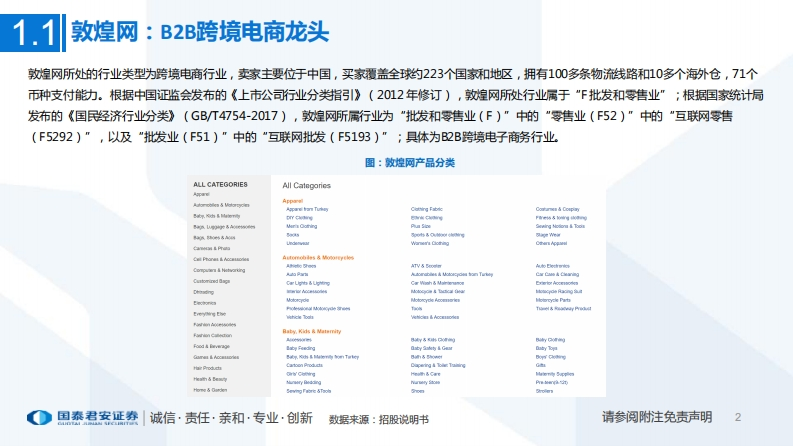
Task: Select Auto Parts link
Action: (297, 274)
